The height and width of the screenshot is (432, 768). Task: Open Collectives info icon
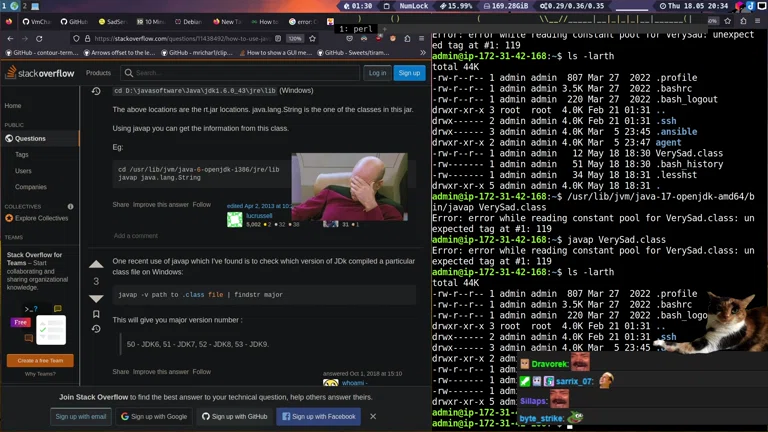pyautogui.click(x=71, y=207)
